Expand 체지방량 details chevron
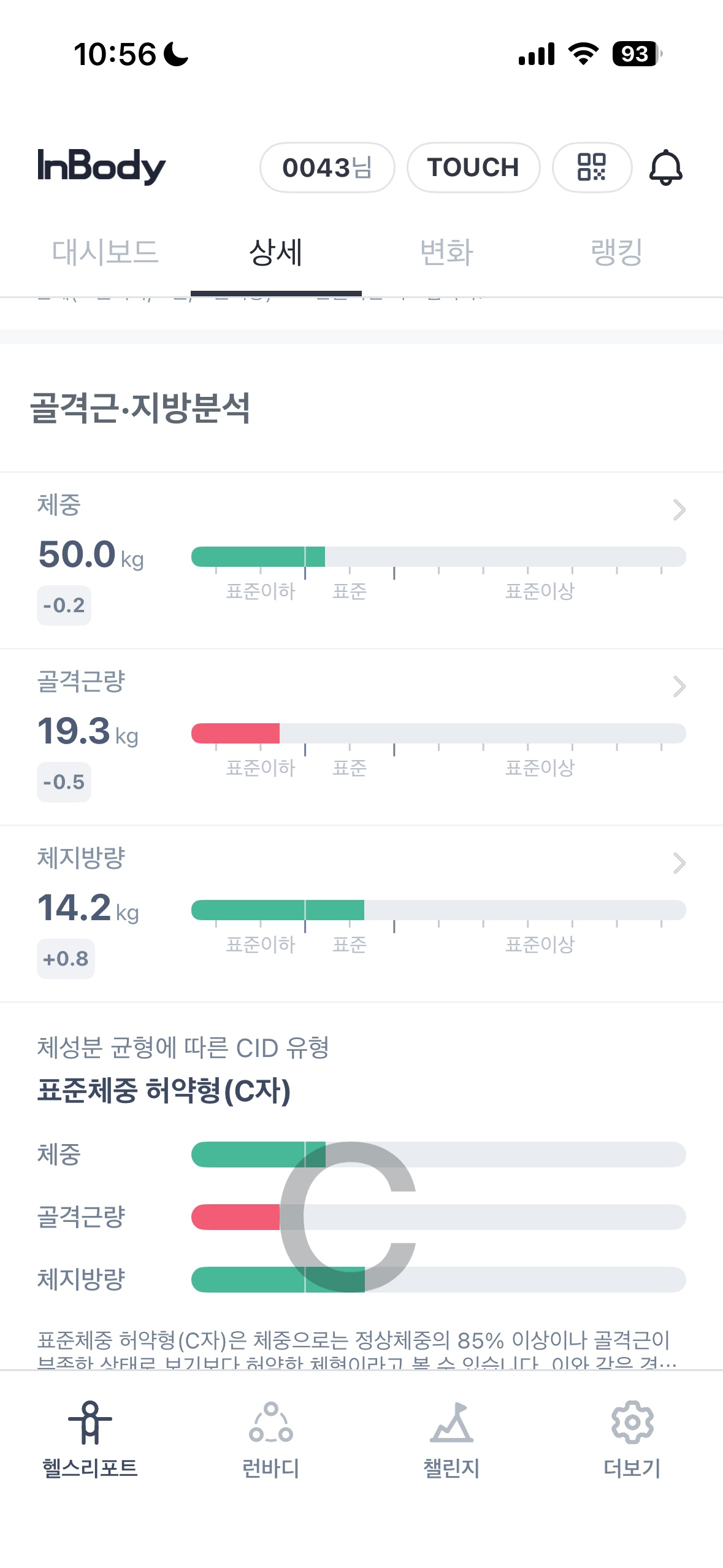Screen dimensions: 723x1568 click(679, 863)
